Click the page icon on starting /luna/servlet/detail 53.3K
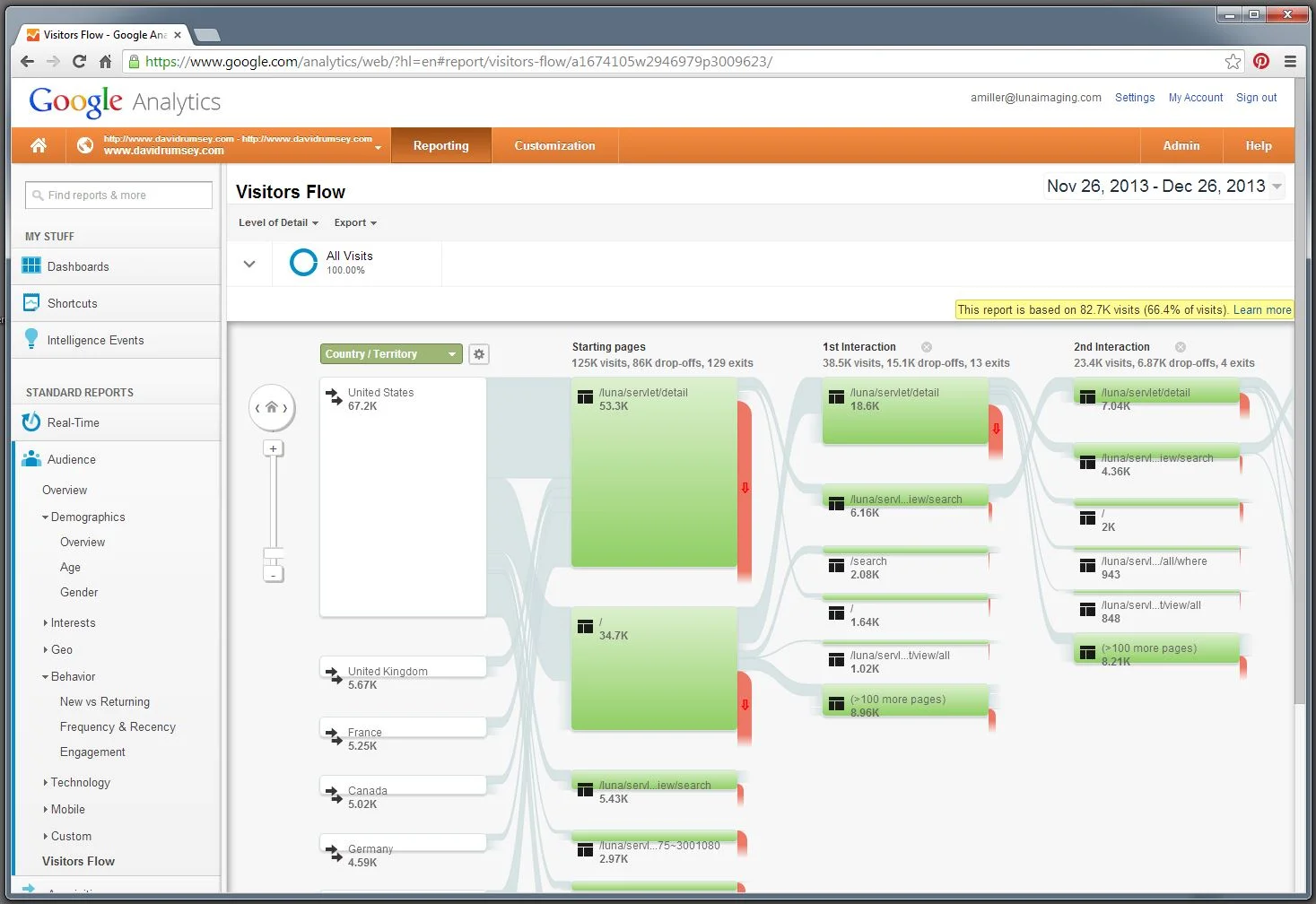 click(585, 396)
